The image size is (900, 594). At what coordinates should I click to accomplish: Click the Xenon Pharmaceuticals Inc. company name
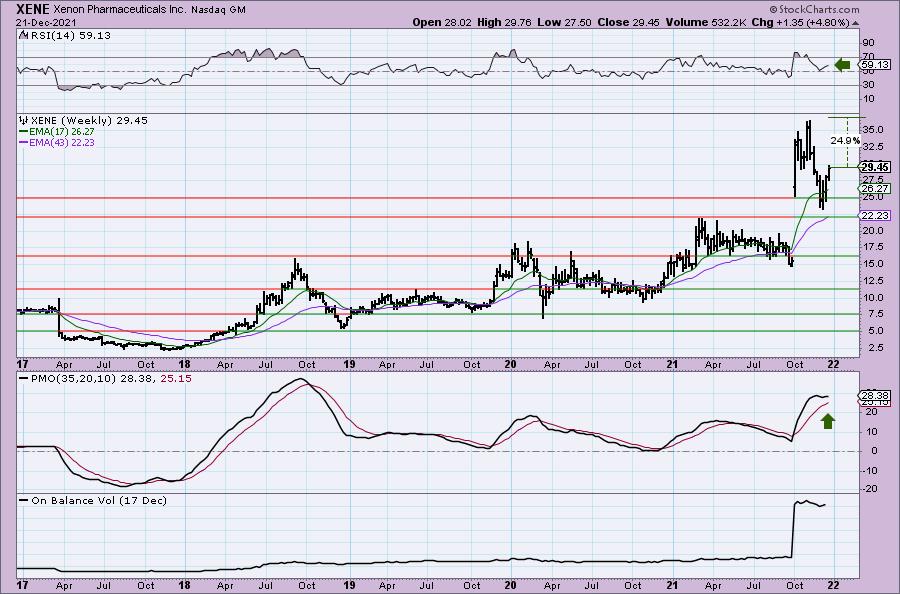(119, 10)
